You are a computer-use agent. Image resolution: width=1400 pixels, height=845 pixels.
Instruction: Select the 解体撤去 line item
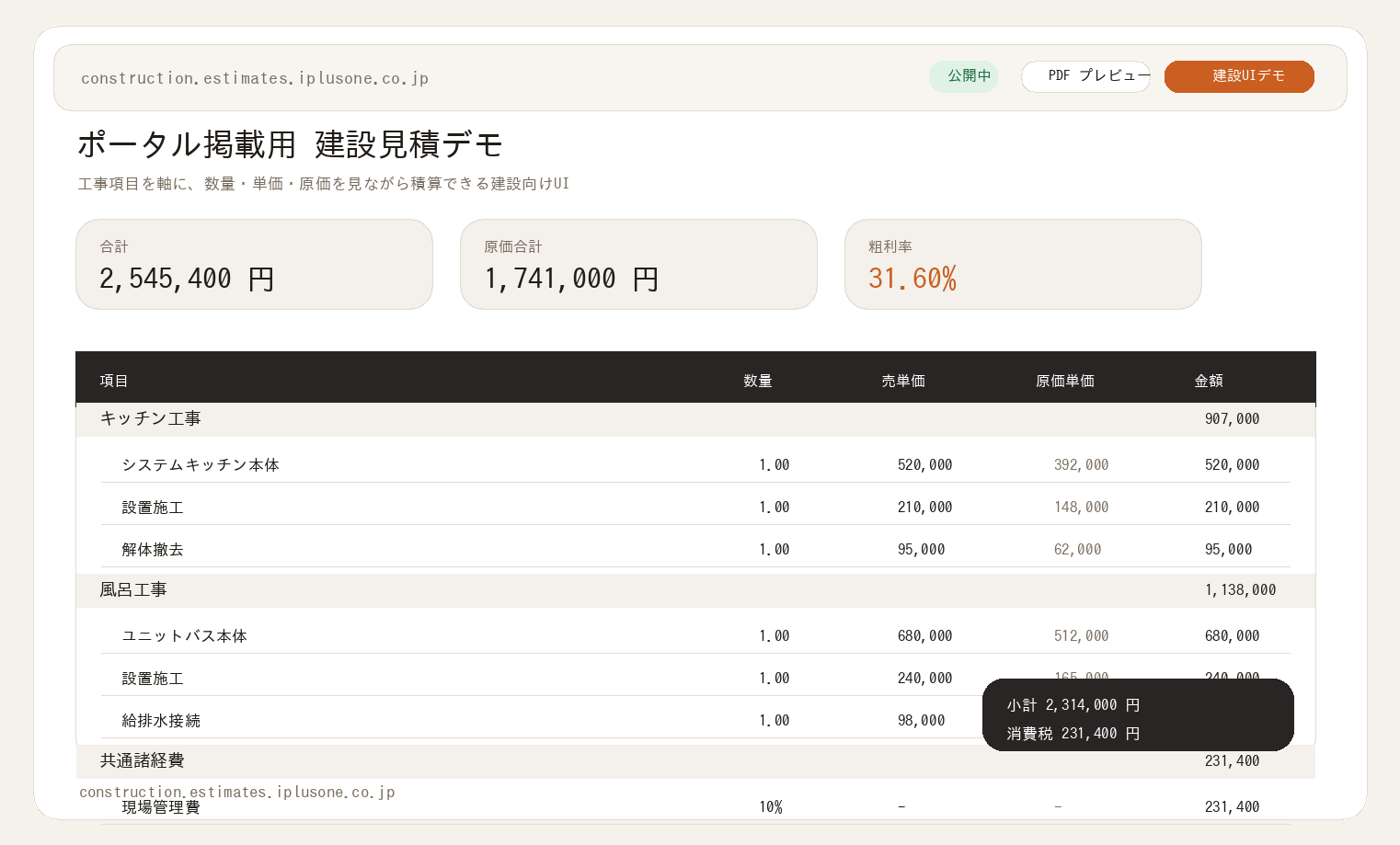[153, 550]
